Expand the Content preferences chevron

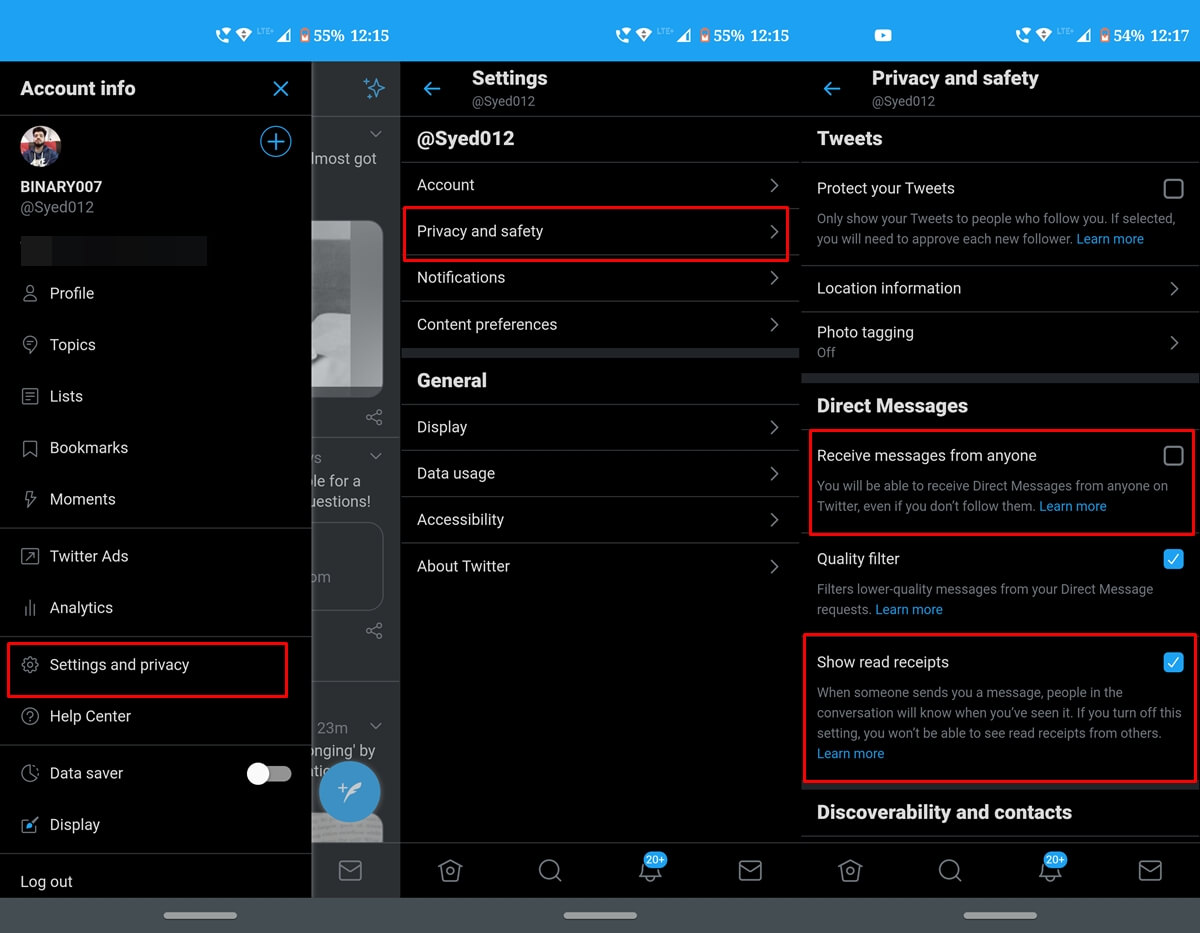click(774, 324)
